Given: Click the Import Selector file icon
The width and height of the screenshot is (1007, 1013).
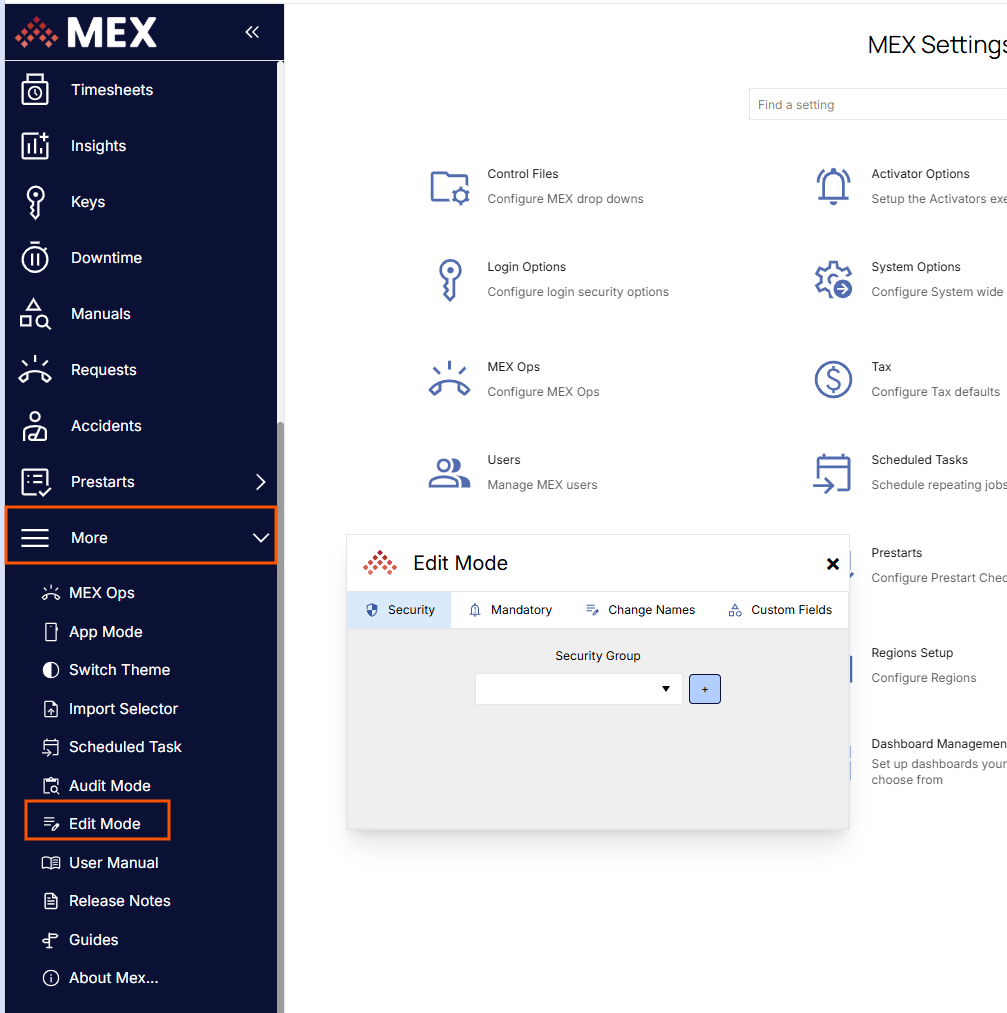Looking at the screenshot, I should (x=51, y=709).
